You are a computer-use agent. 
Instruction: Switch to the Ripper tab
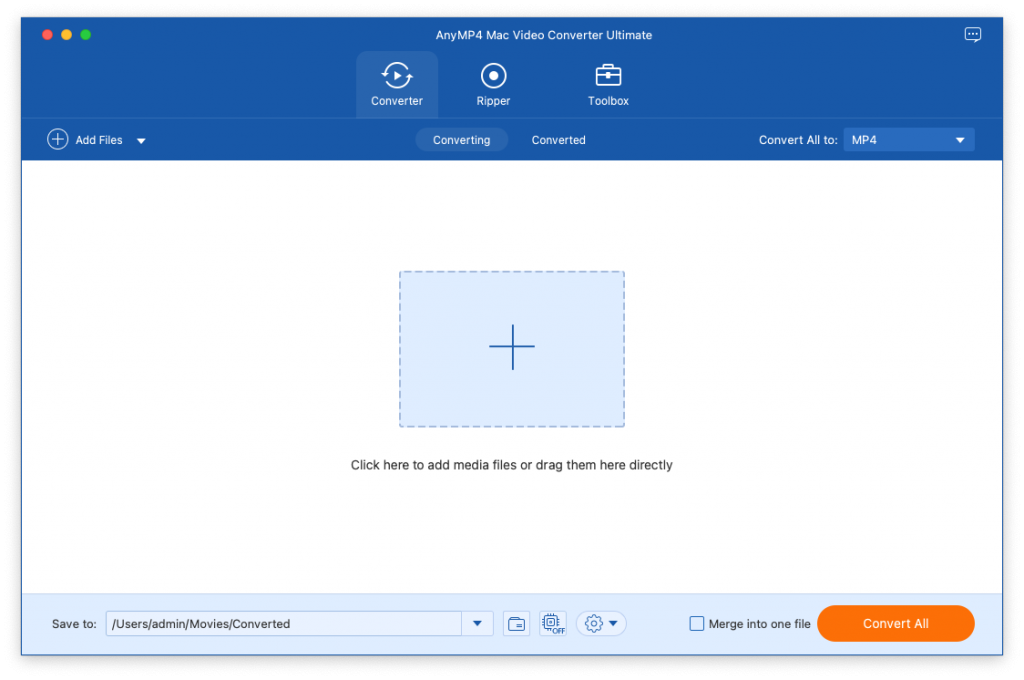pos(493,84)
